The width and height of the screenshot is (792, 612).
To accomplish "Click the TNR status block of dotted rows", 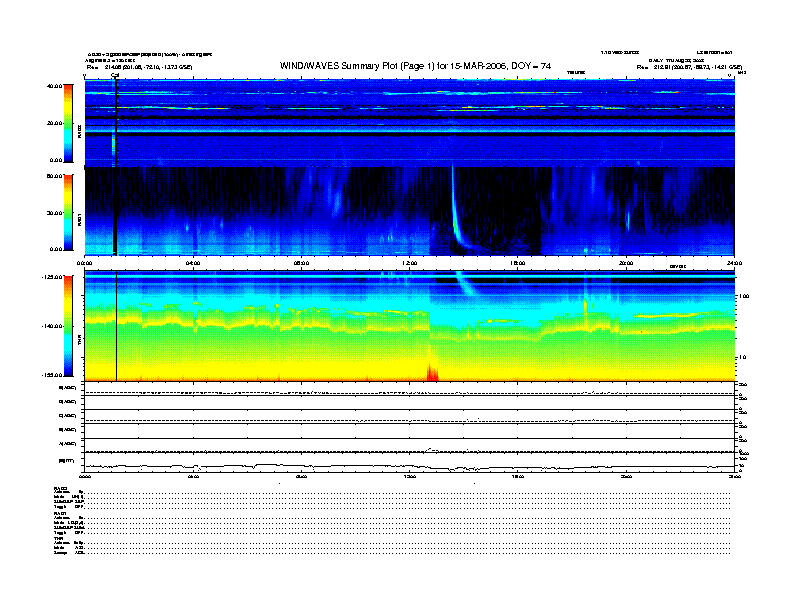I will [x=392, y=545].
